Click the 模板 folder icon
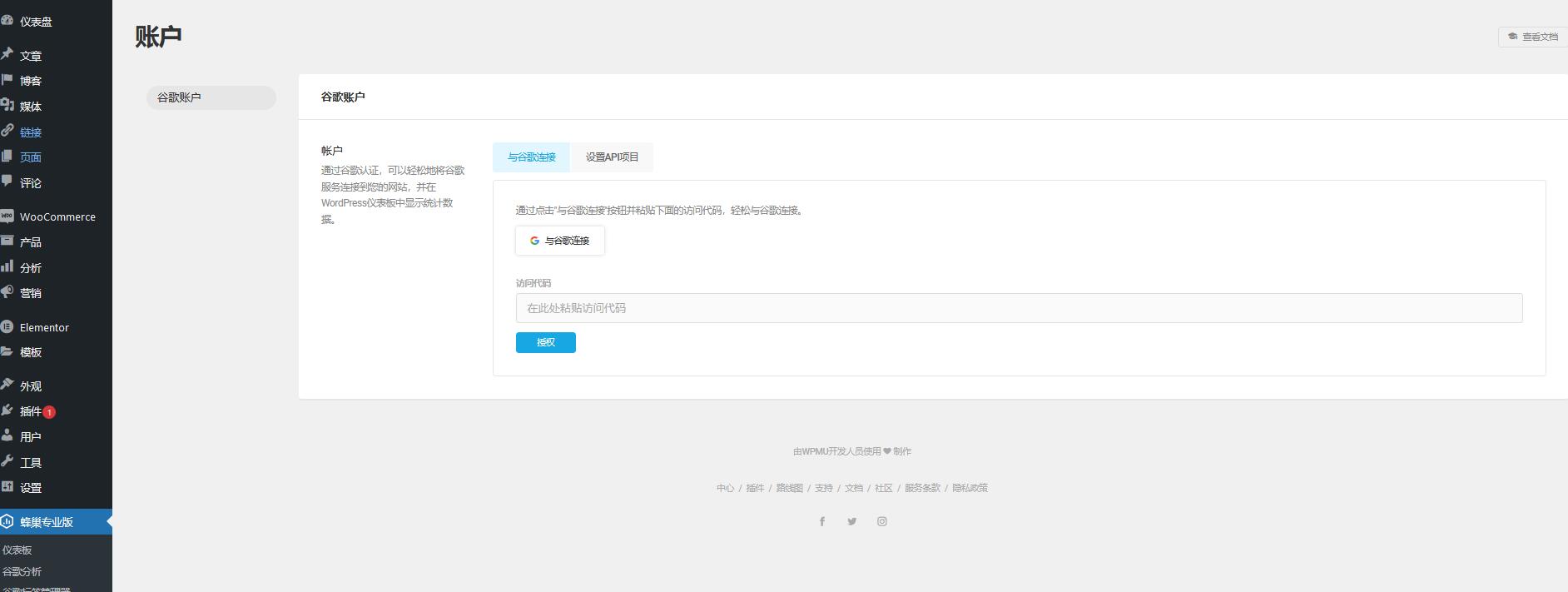The width and height of the screenshot is (1568, 592). pos(7,352)
